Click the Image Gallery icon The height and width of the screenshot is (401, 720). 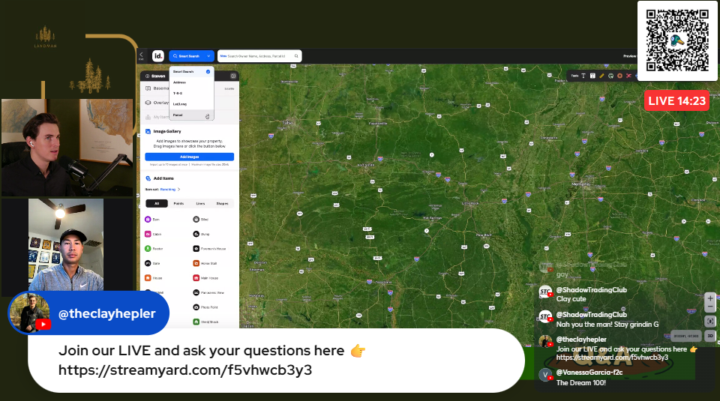coord(148,131)
